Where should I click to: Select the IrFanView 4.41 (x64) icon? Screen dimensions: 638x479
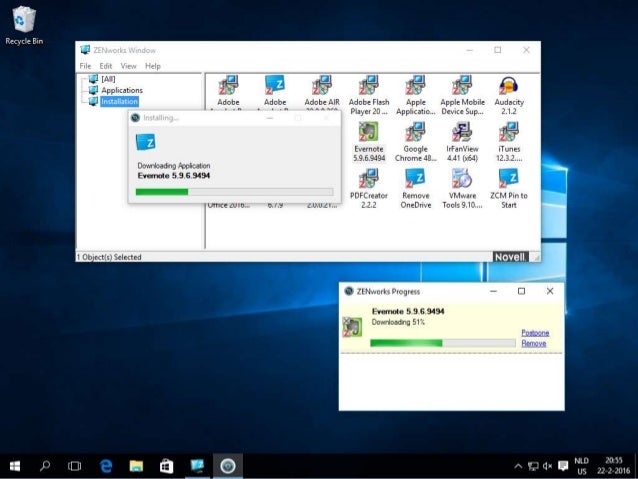click(x=462, y=142)
